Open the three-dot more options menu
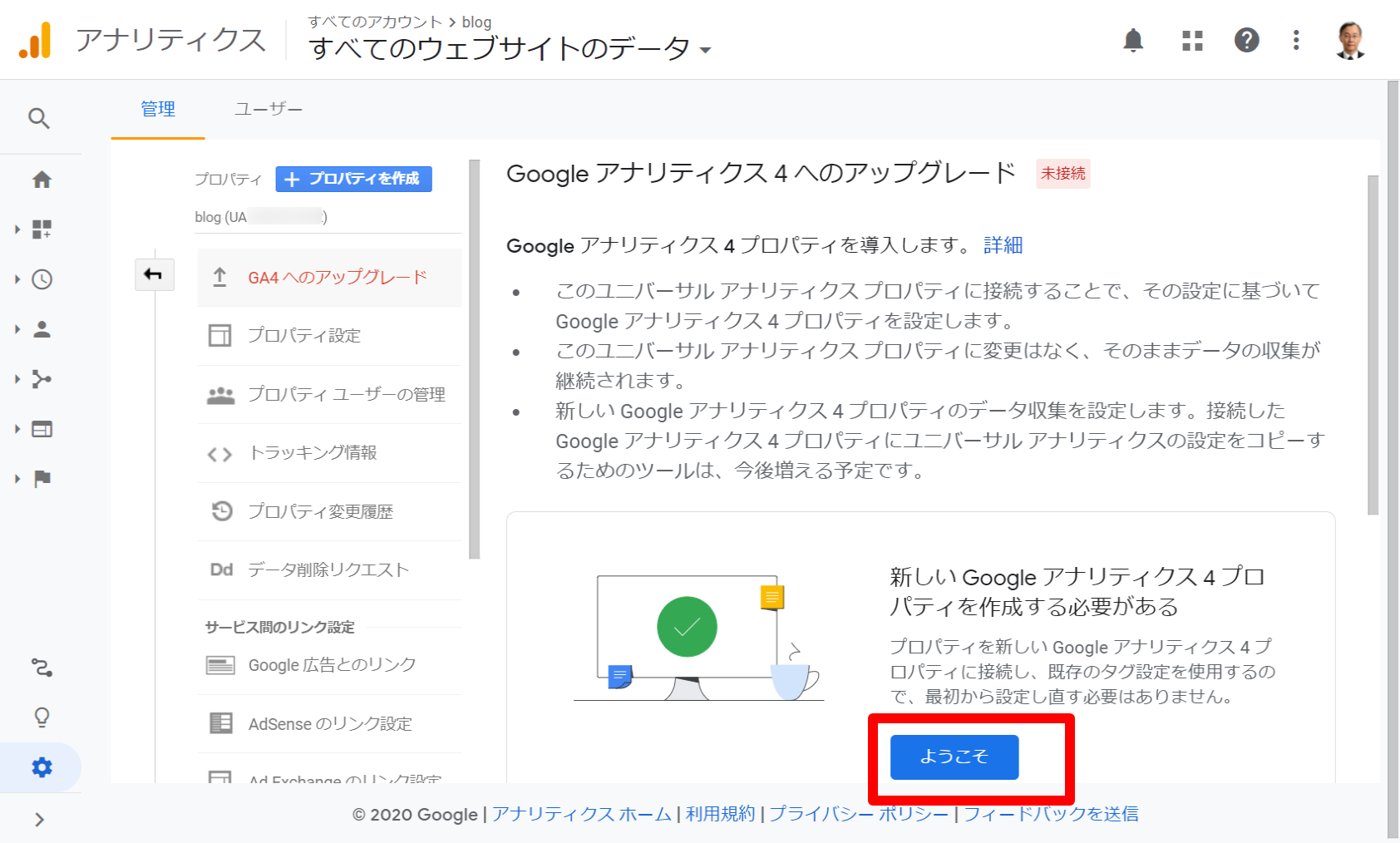 click(x=1296, y=40)
